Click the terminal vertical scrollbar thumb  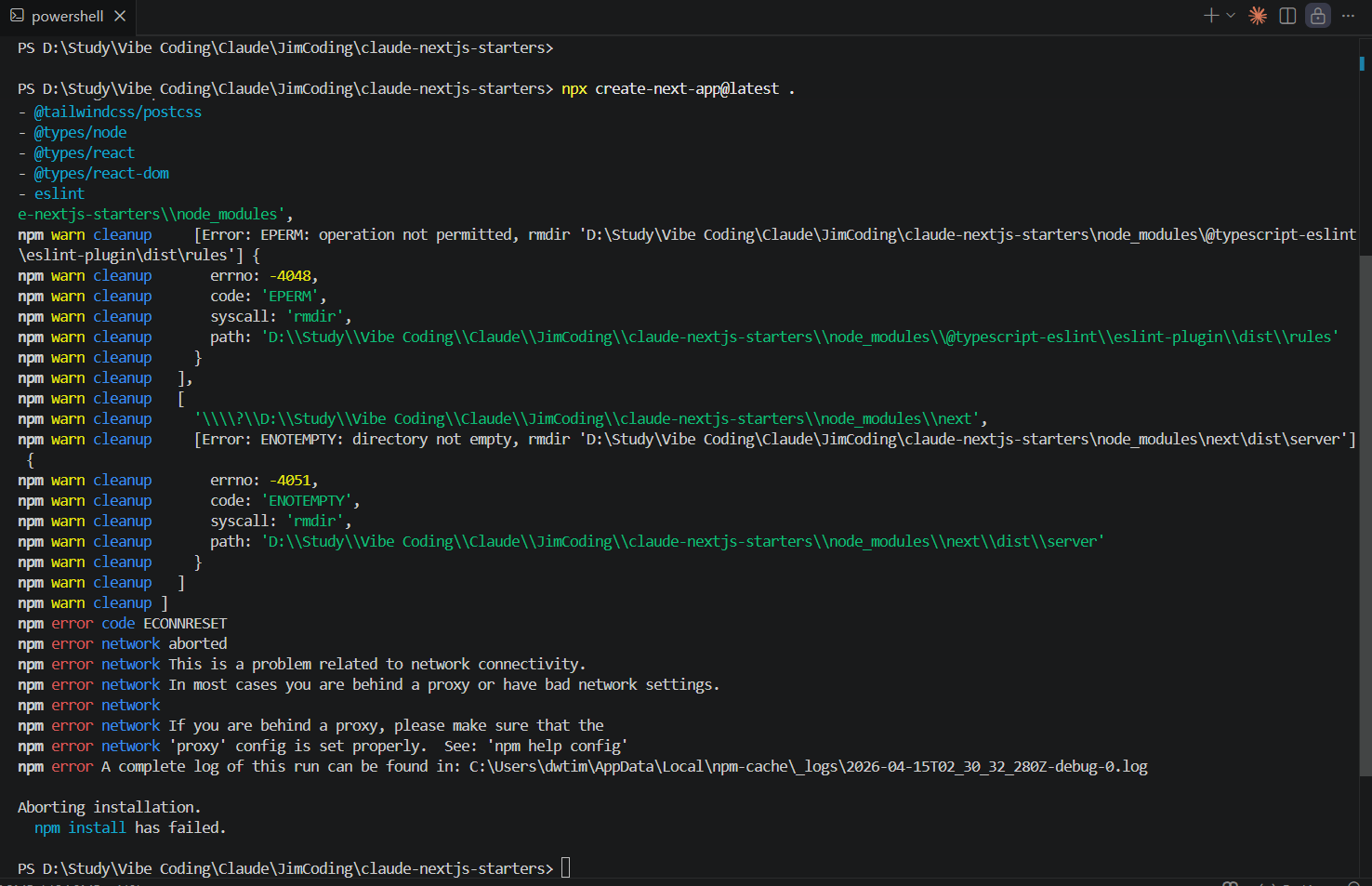[x=1365, y=418]
